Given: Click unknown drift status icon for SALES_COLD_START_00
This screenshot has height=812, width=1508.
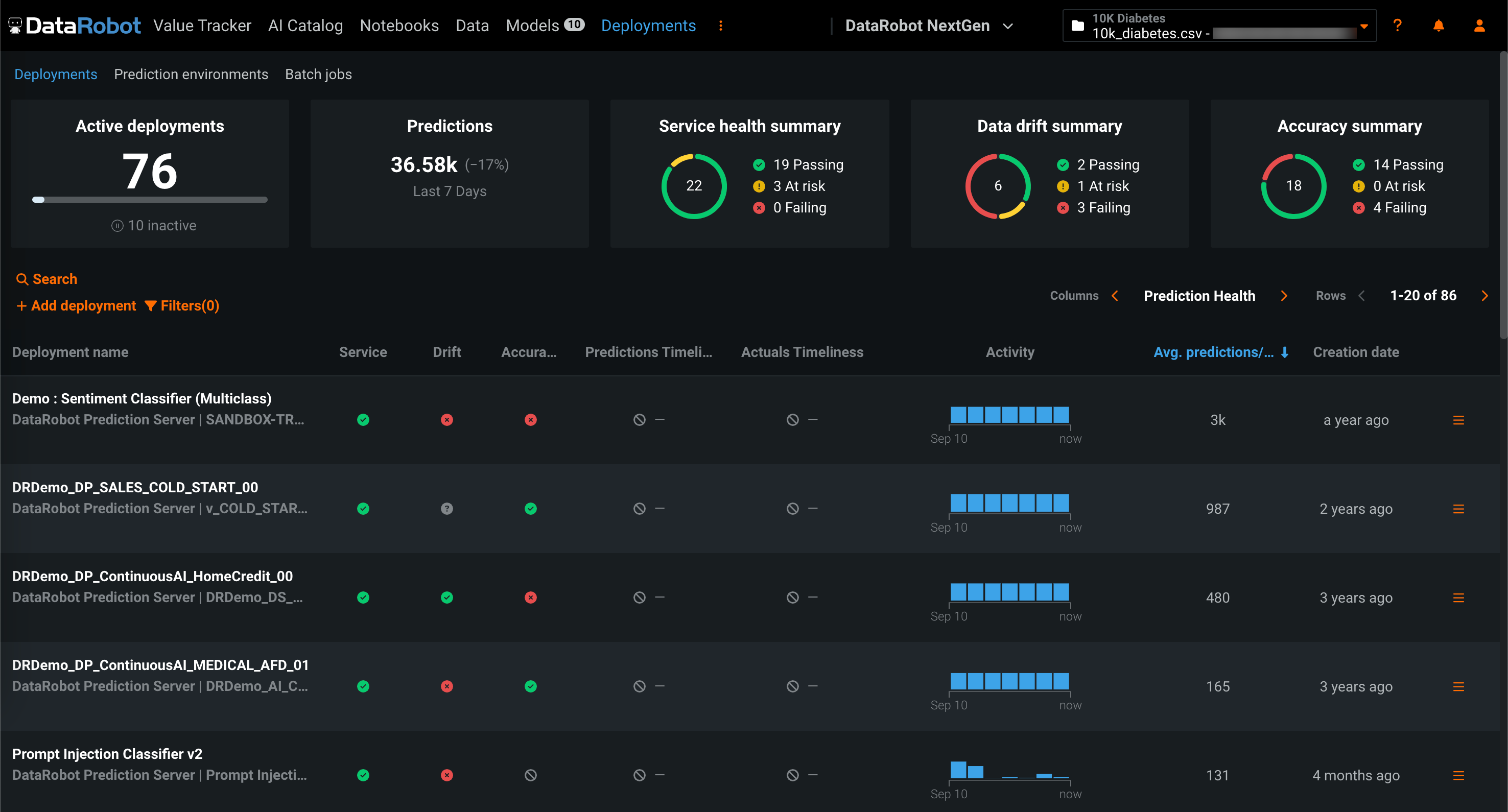Looking at the screenshot, I should click(x=446, y=509).
